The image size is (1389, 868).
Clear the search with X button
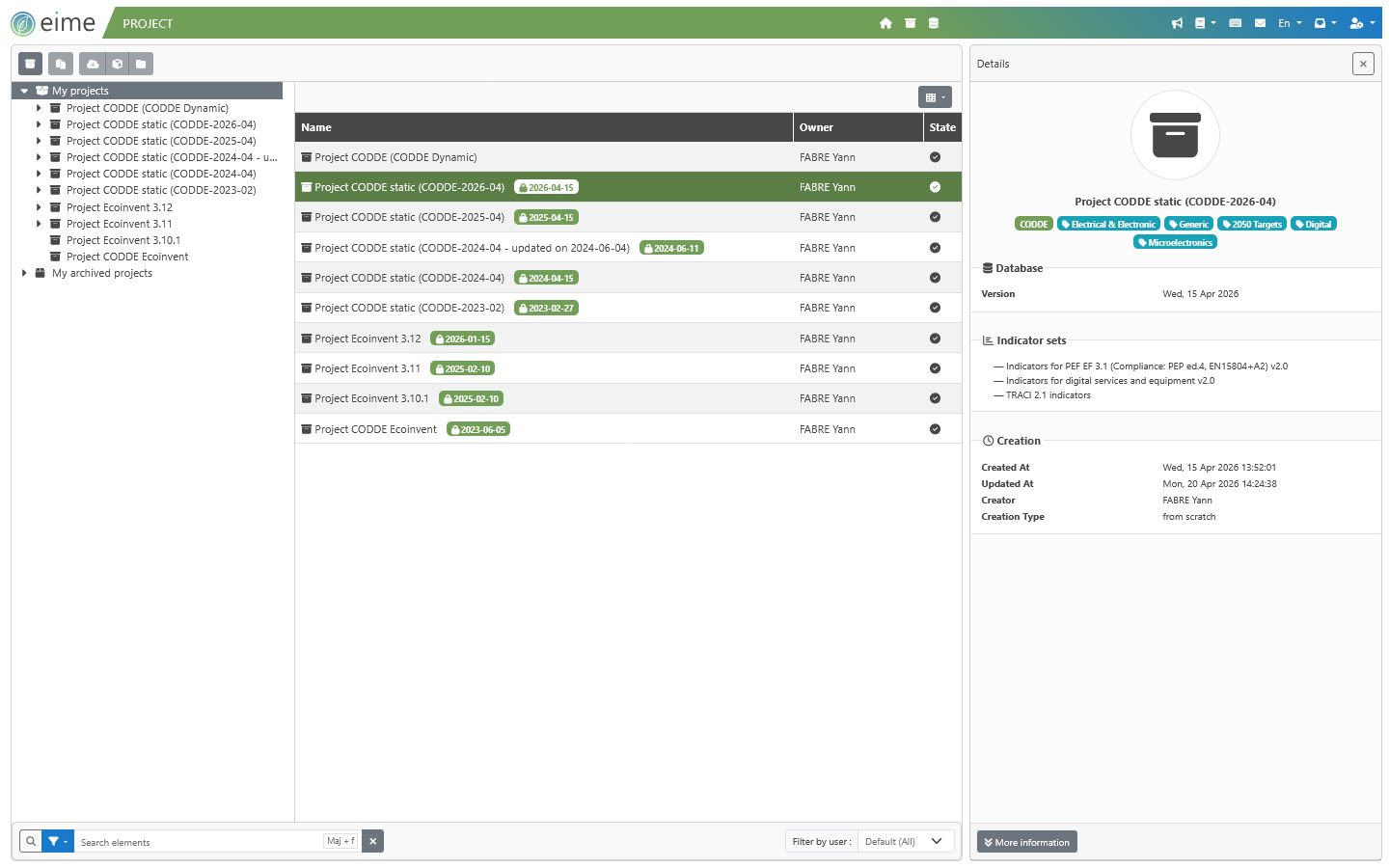click(373, 841)
